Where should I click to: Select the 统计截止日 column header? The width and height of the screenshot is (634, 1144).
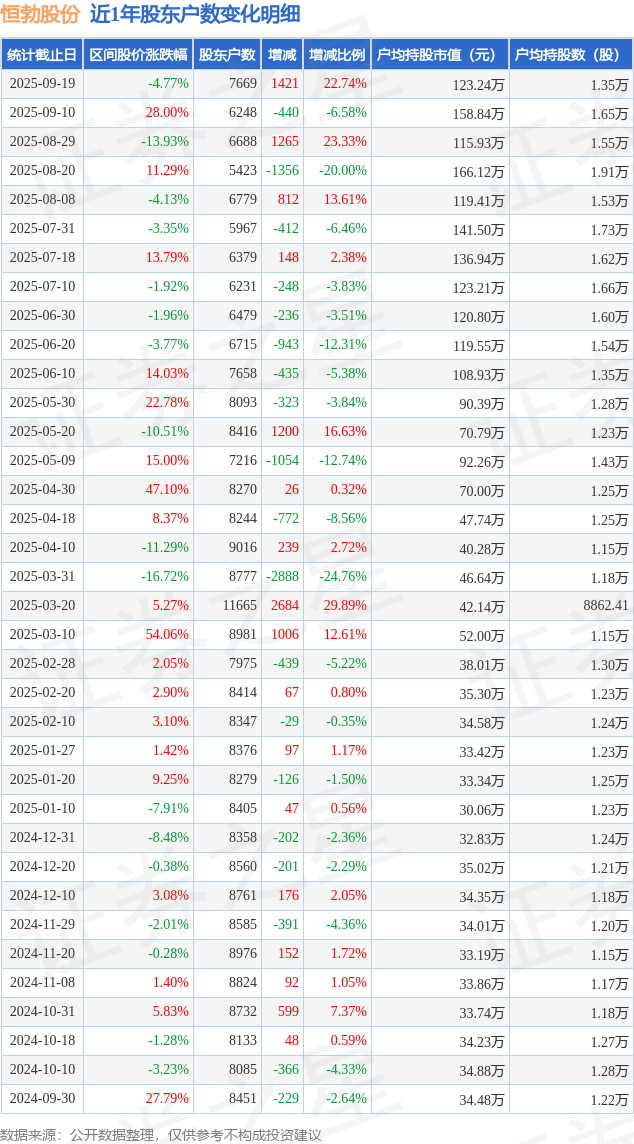click(42, 55)
